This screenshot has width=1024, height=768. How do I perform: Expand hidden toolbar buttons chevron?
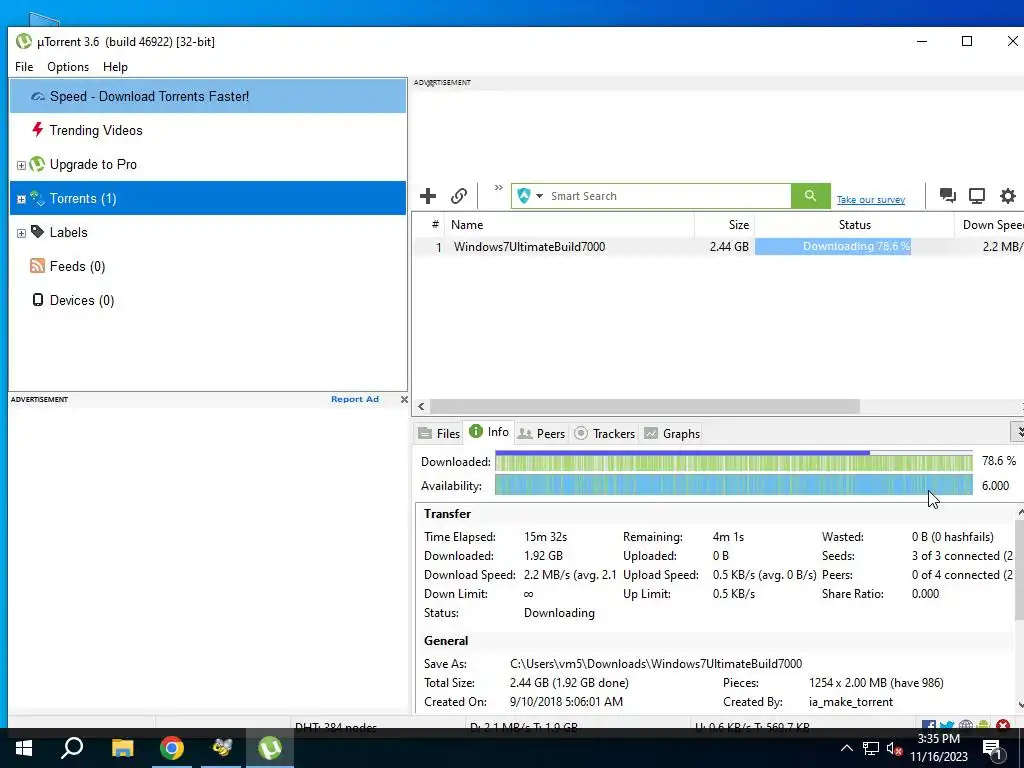(x=498, y=187)
